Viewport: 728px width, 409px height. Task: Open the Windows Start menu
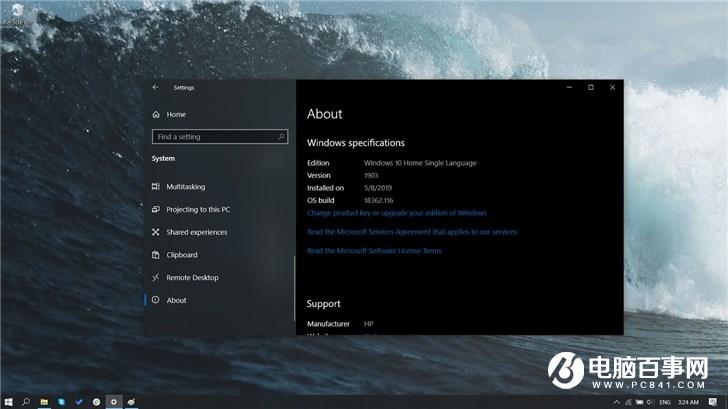click(x=8, y=402)
